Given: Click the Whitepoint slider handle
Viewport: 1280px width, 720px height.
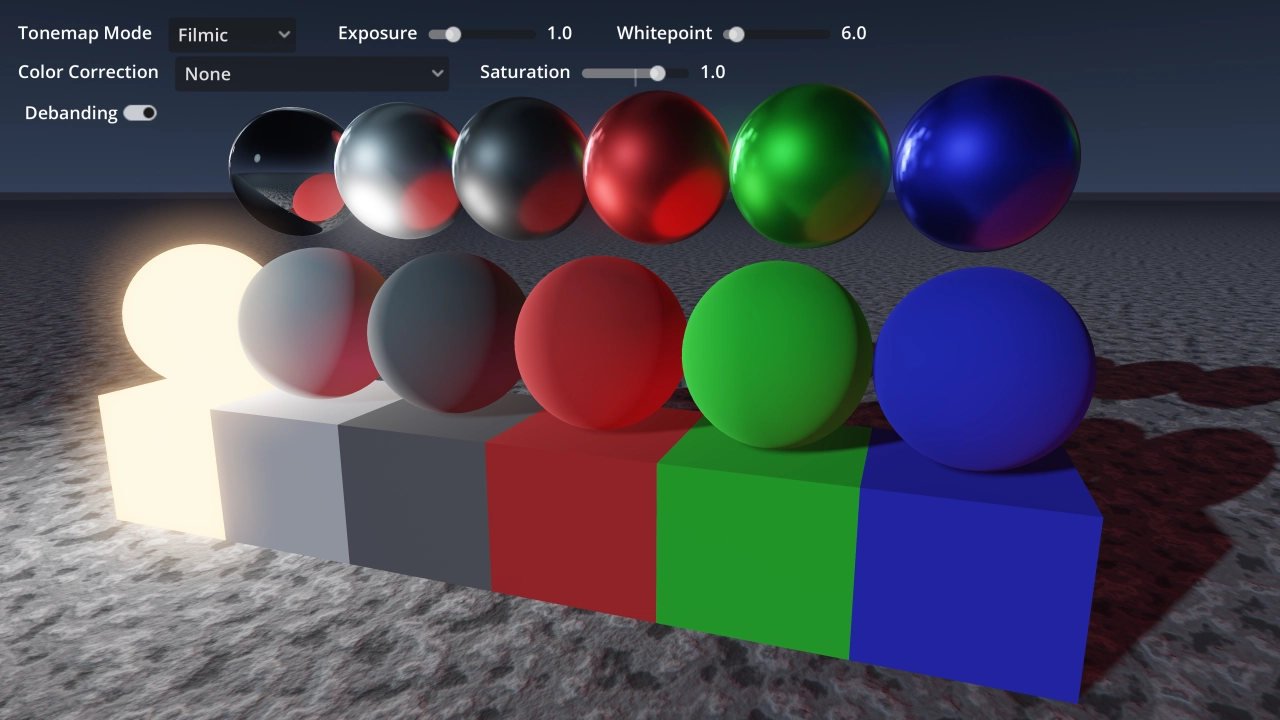Looking at the screenshot, I should [736, 34].
